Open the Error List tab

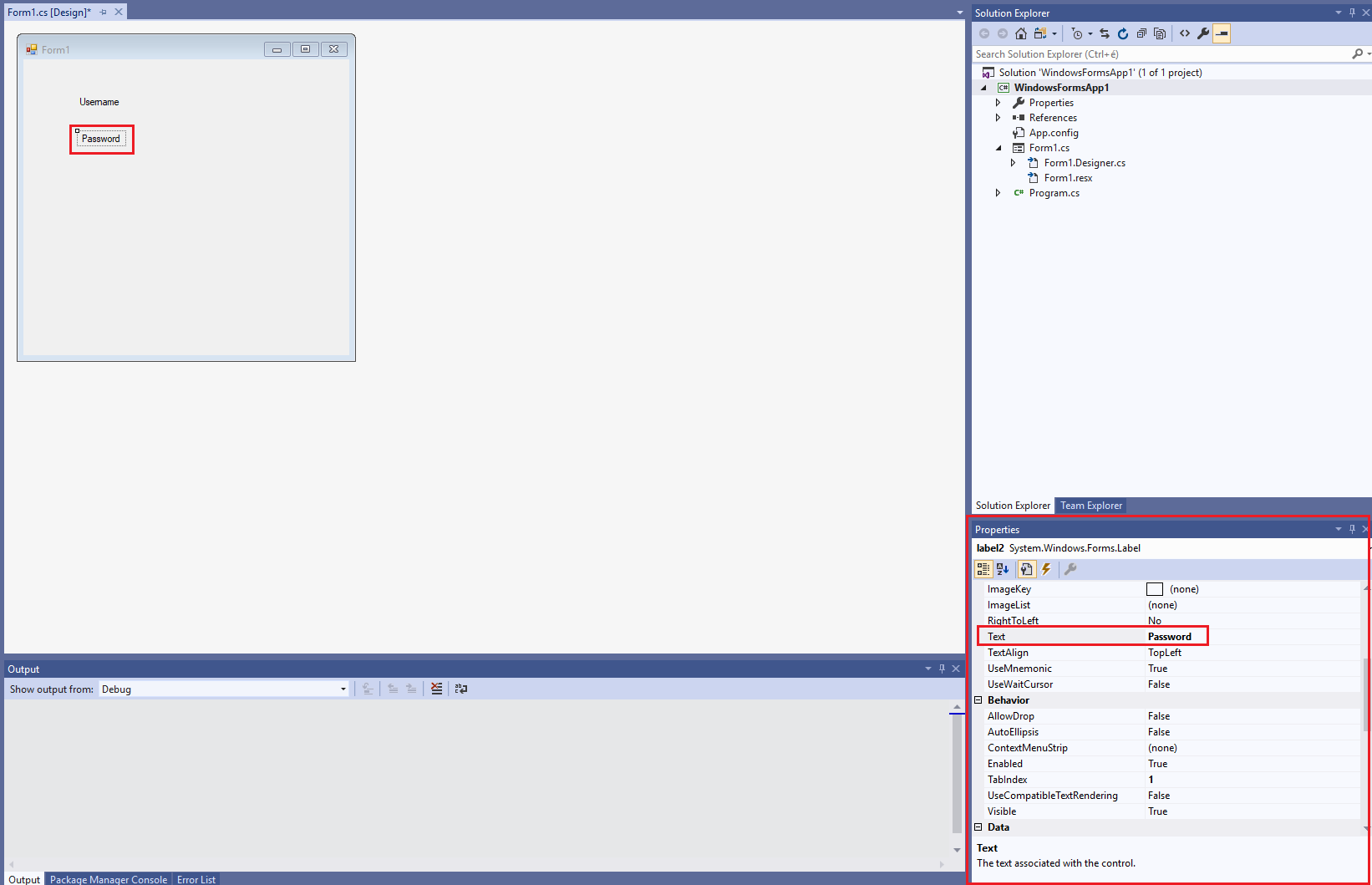[196, 879]
